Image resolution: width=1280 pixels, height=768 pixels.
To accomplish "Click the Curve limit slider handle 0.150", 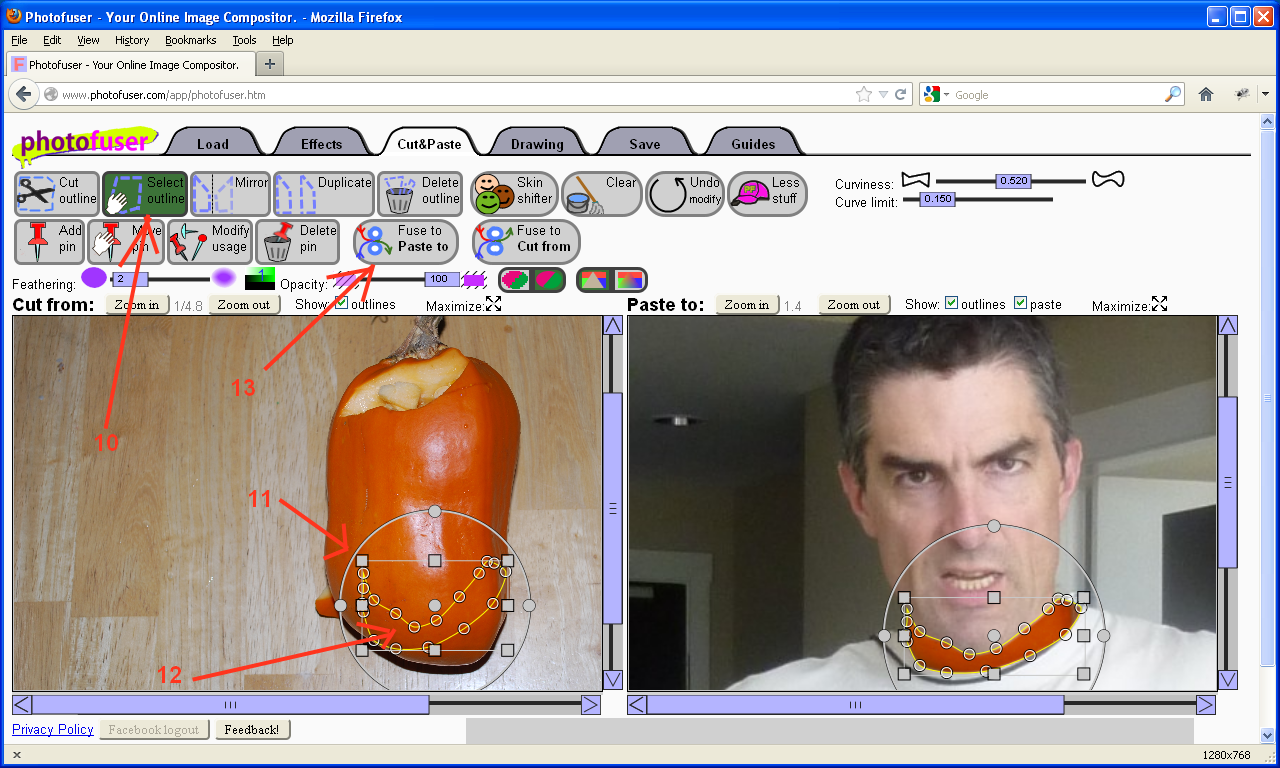I will coord(937,199).
